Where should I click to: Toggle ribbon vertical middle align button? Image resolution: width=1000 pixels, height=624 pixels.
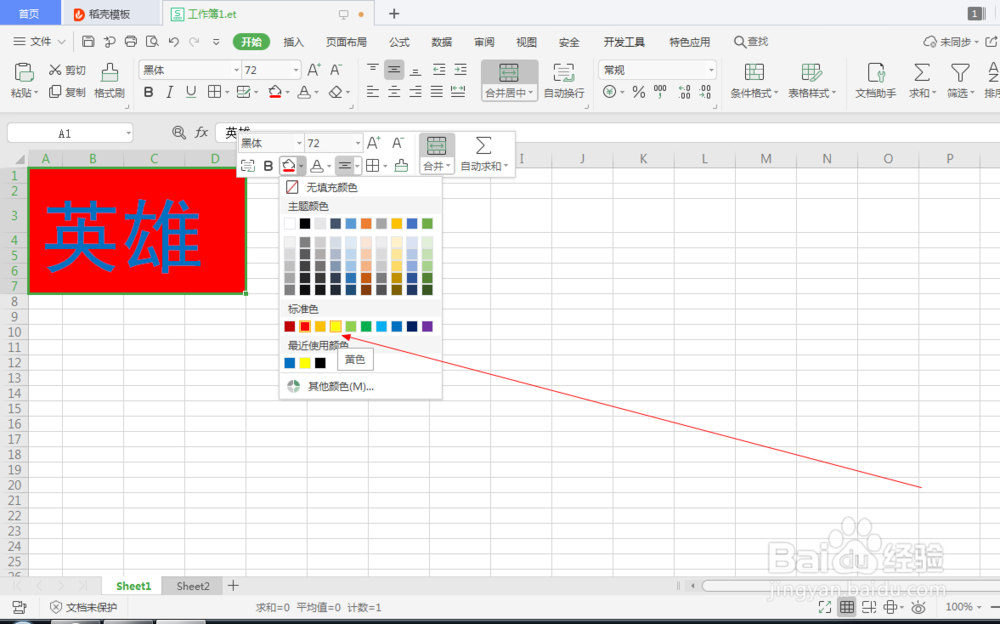(394, 70)
